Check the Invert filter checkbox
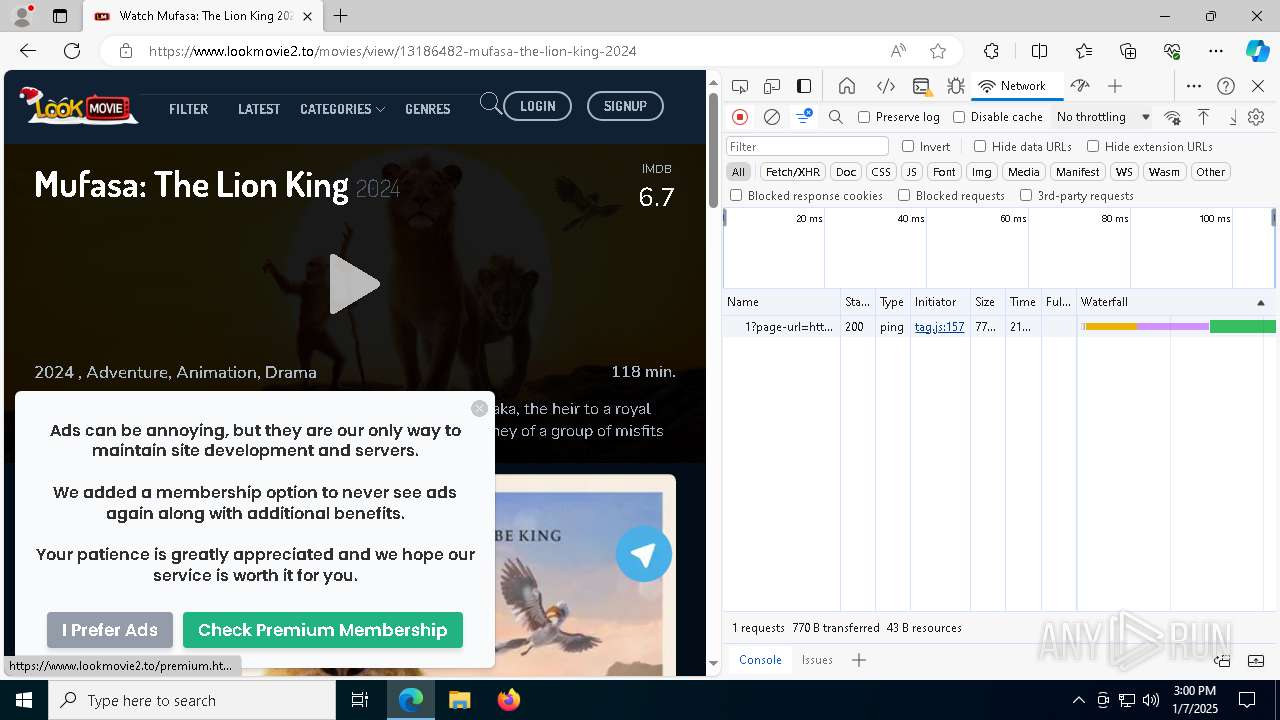The image size is (1280, 720). [x=908, y=146]
